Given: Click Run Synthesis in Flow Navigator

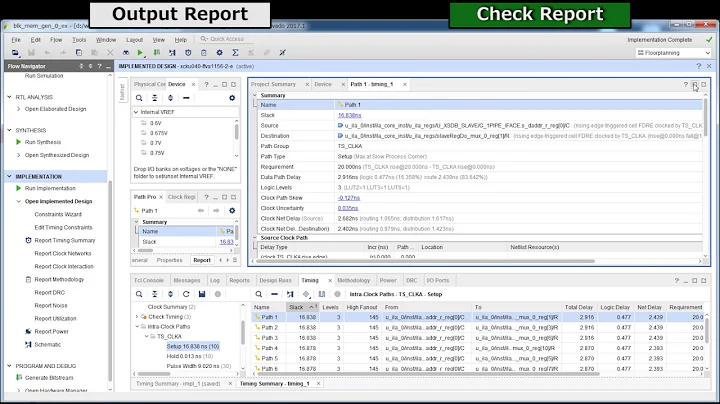Looking at the screenshot, I should (x=43, y=142).
